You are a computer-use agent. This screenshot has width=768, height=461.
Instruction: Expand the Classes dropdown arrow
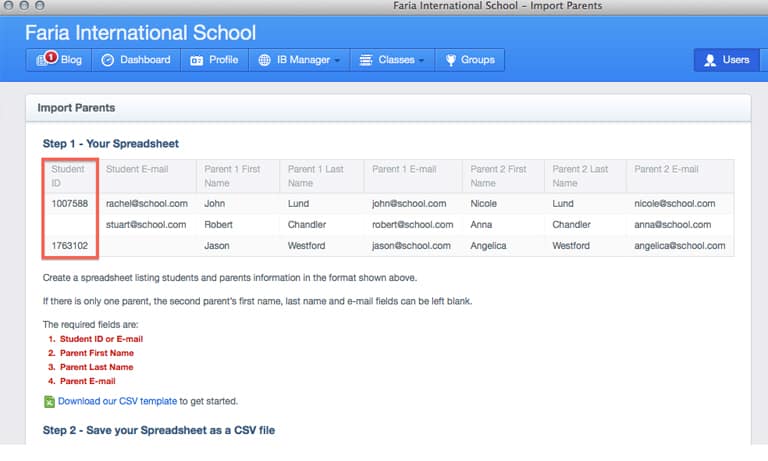pyautogui.click(x=421, y=61)
